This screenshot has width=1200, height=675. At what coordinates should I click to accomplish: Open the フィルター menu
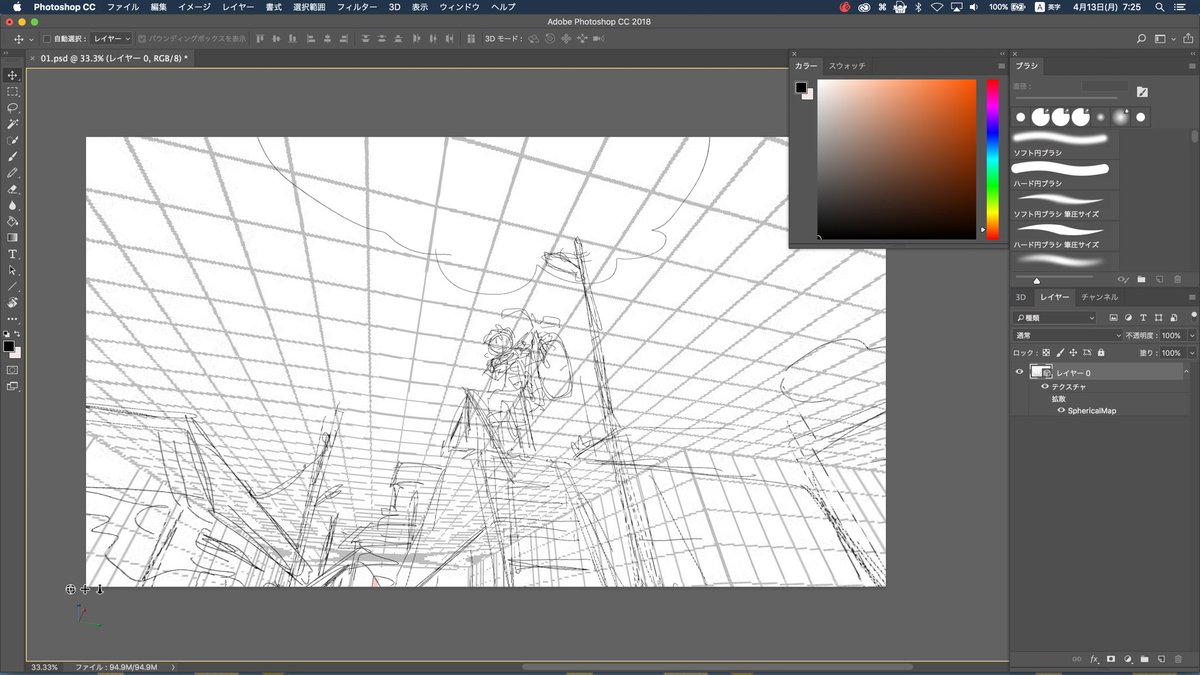pyautogui.click(x=357, y=7)
